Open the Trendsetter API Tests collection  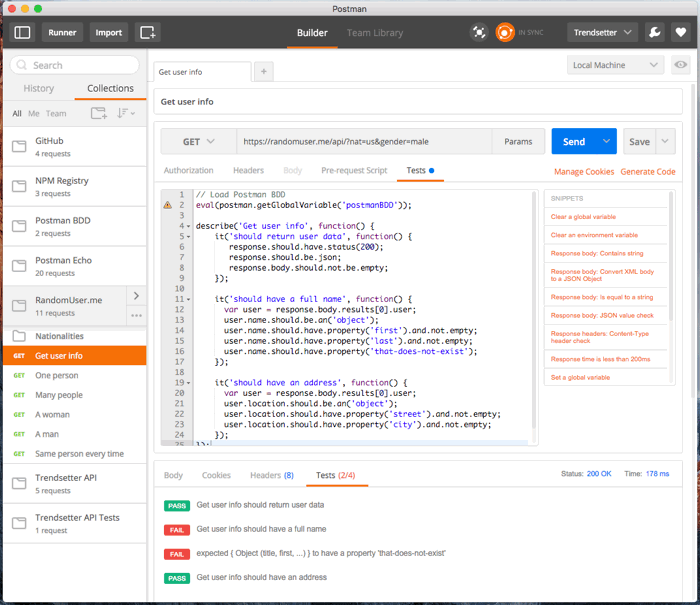coord(75,523)
